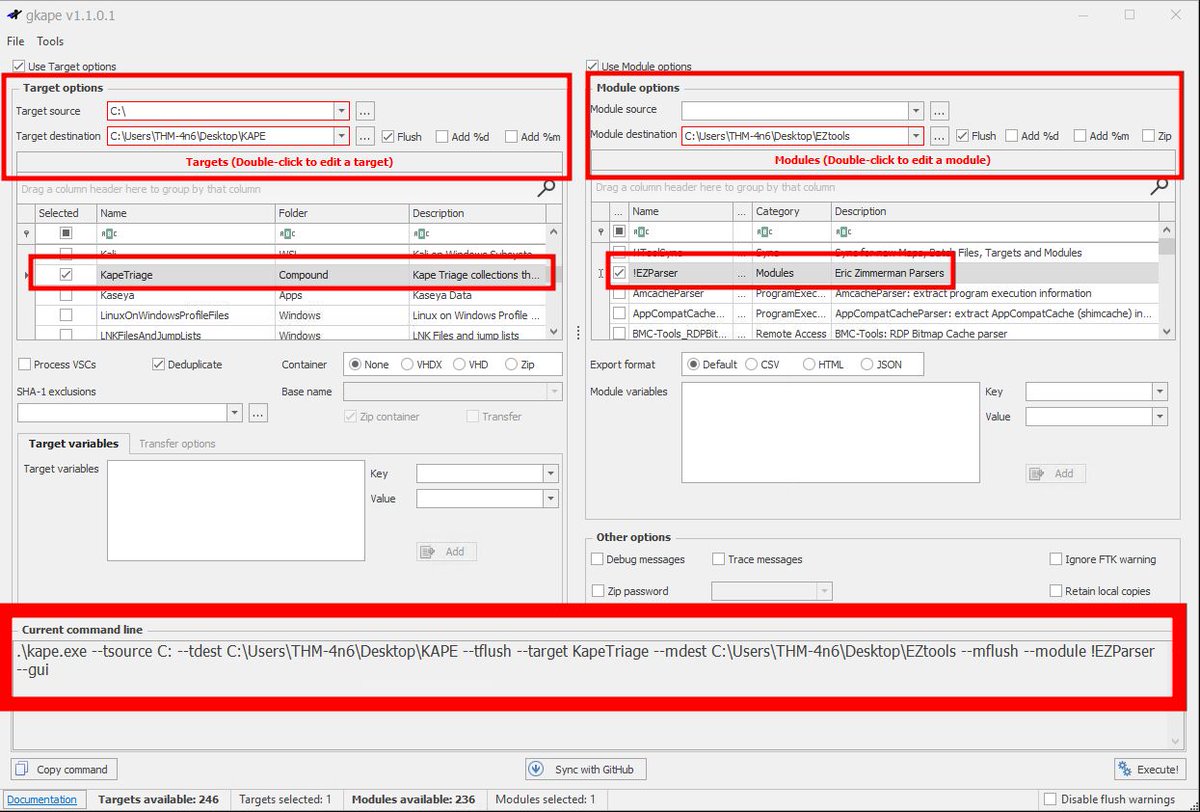Click Sync with GitHub button
Screen dimensions: 1200x812
(586, 769)
